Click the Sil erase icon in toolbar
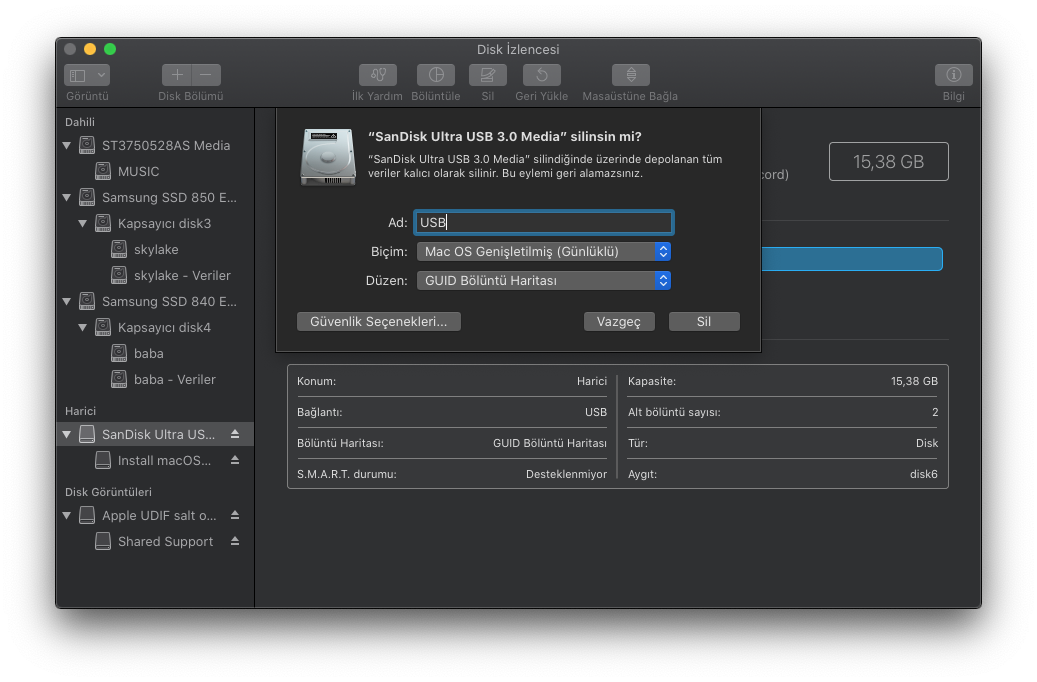 [x=487, y=75]
